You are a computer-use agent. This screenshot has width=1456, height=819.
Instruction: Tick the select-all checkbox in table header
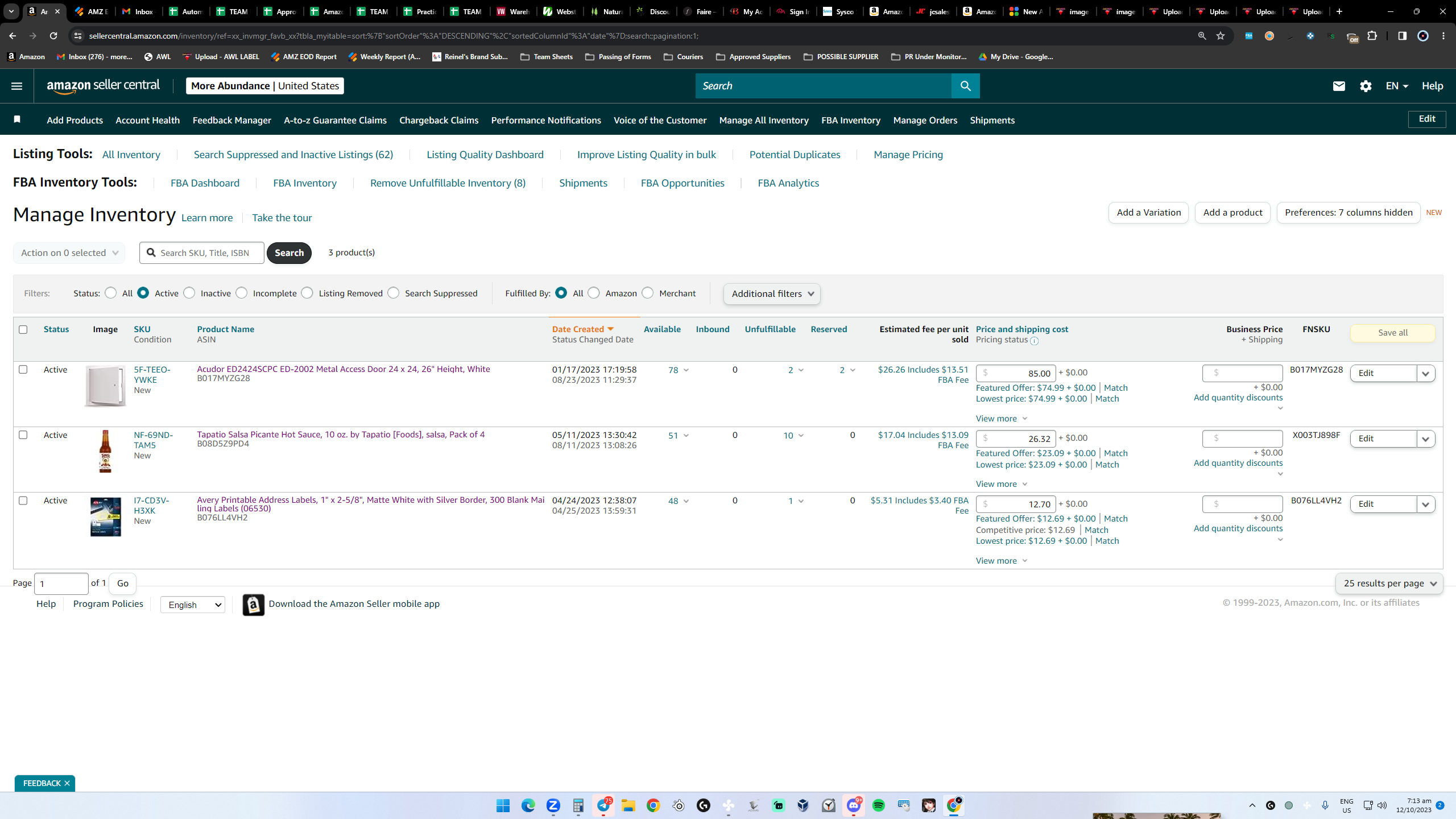click(23, 329)
